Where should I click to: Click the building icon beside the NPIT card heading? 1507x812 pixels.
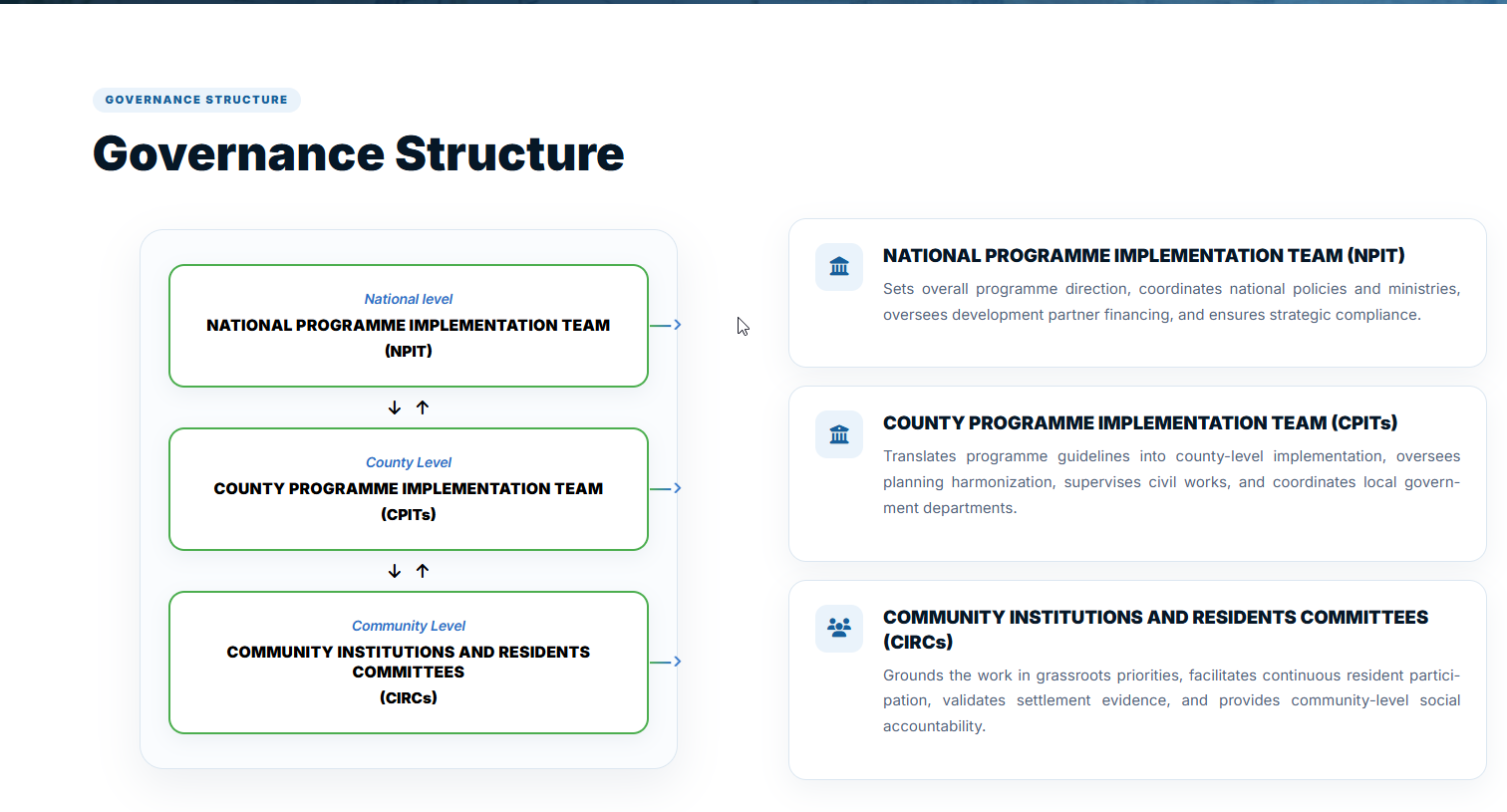click(x=839, y=267)
